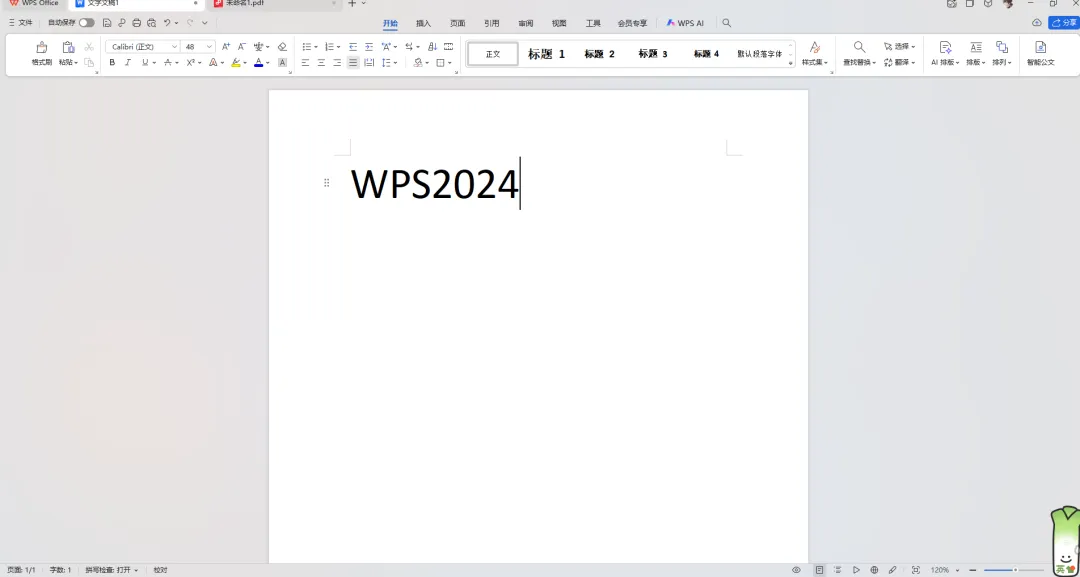Click the zoom slider in status bar
This screenshot has height=577, width=1080.
pyautogui.click(x=1012, y=570)
